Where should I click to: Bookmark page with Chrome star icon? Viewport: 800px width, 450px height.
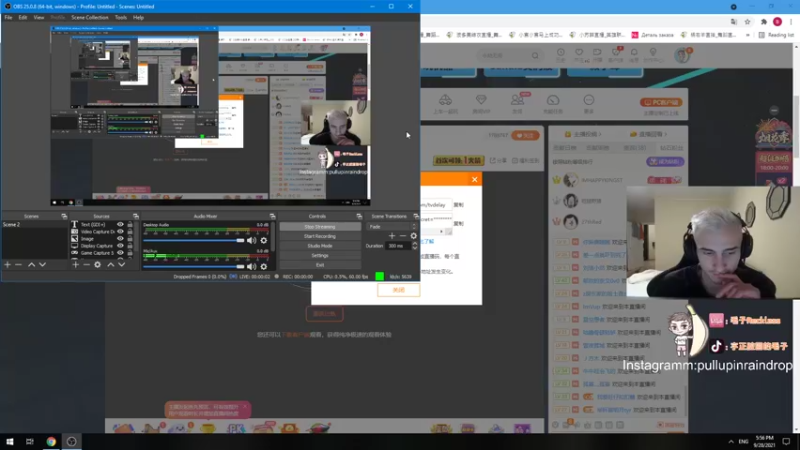(747, 22)
